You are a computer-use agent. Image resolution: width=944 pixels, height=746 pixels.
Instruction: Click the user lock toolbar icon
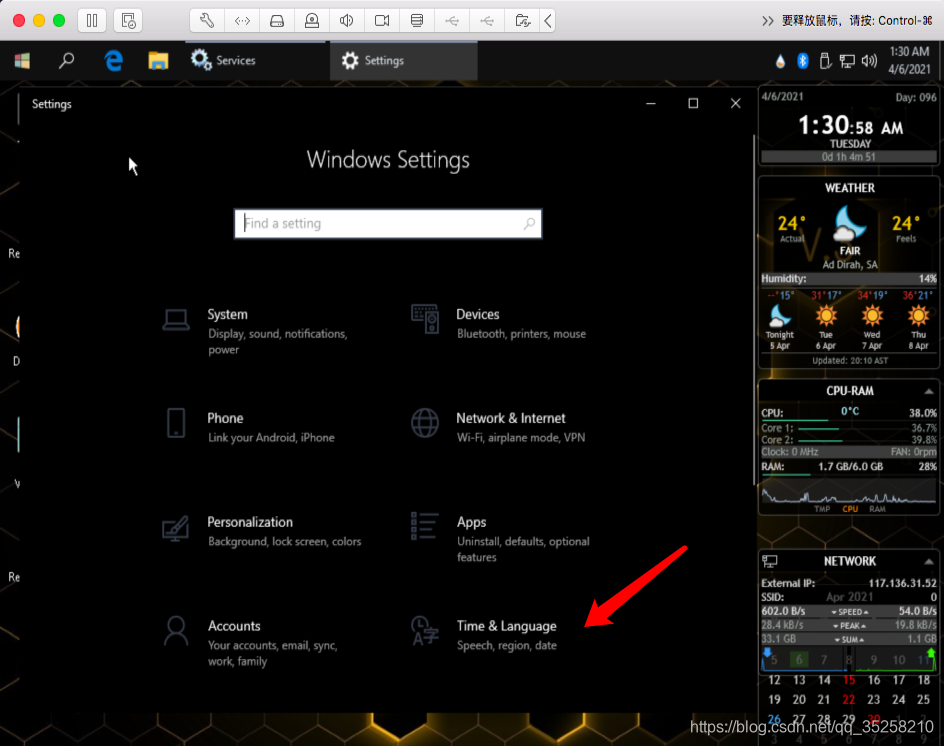tap(312, 20)
